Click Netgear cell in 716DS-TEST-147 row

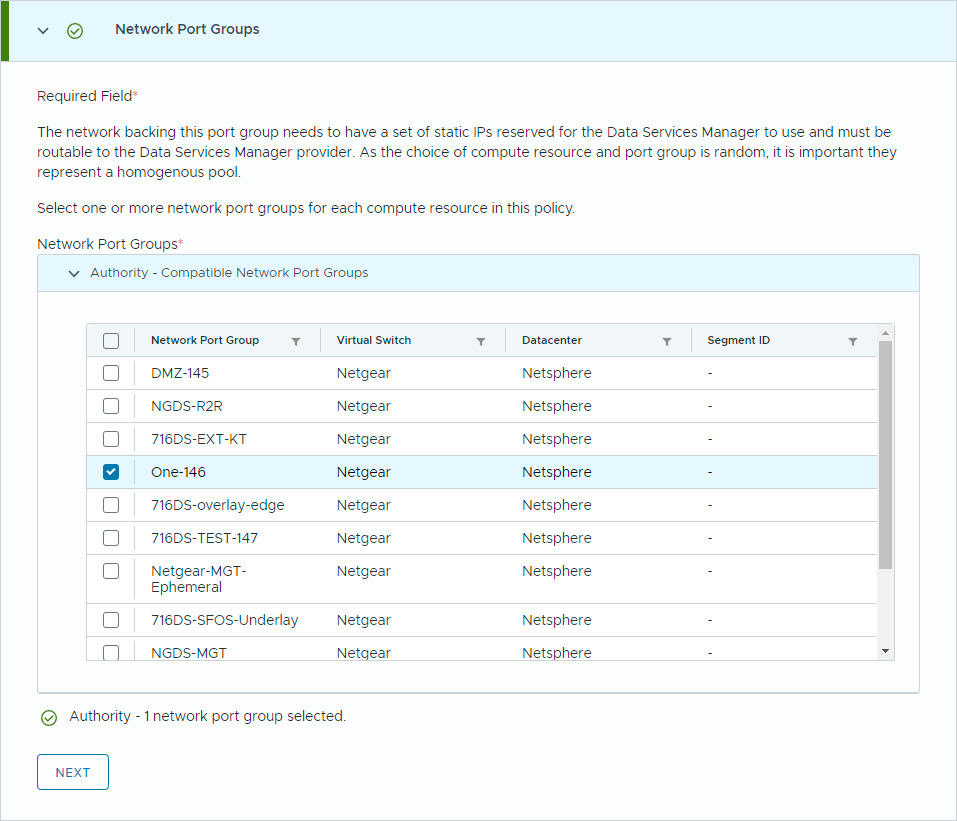pyautogui.click(x=364, y=538)
